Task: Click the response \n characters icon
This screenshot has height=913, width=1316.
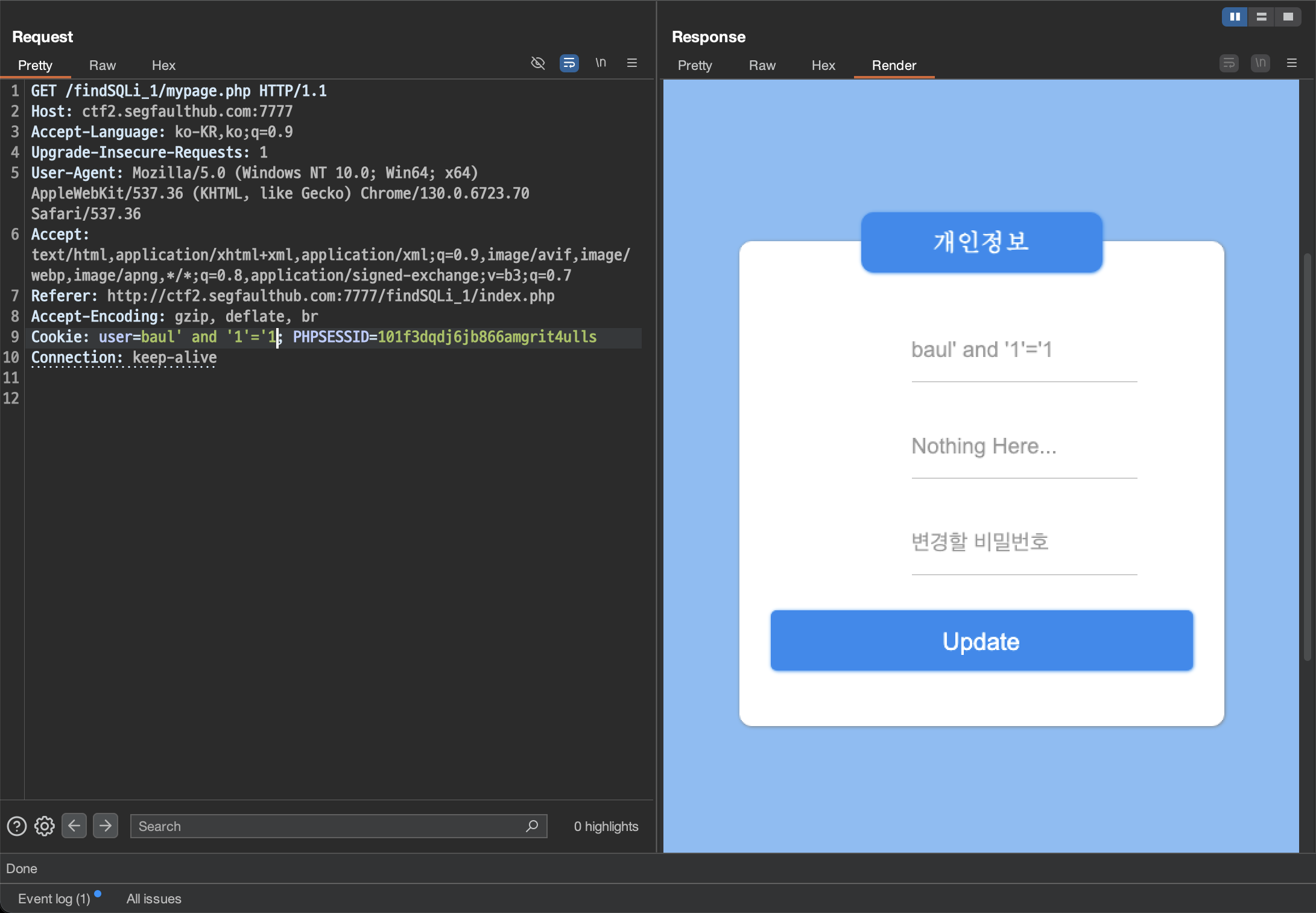Action: coord(1260,63)
